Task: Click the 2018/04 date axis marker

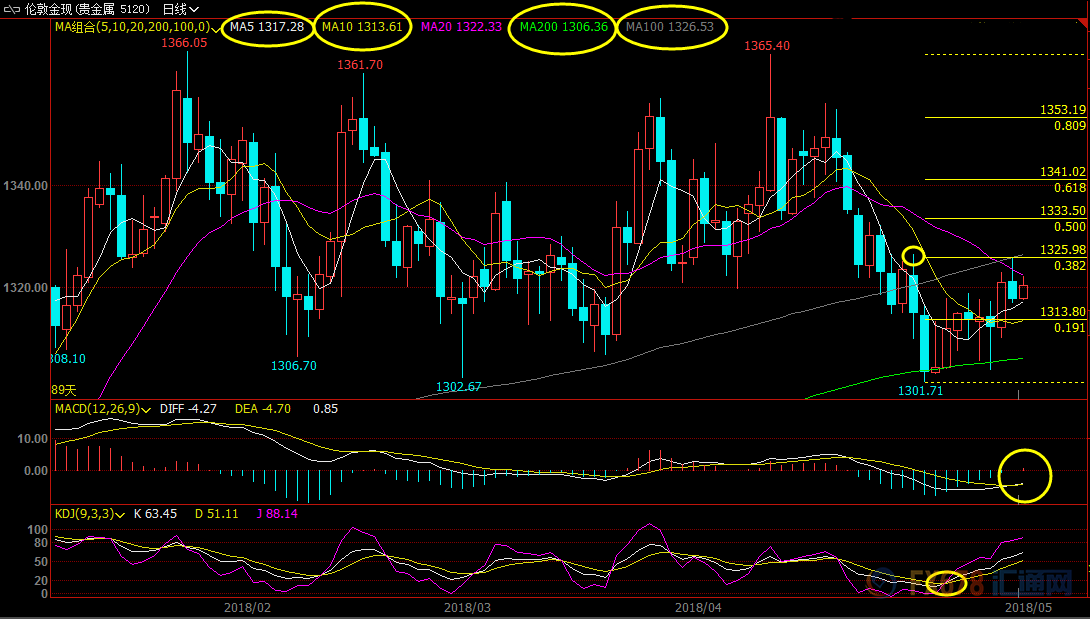Action: [x=698, y=607]
